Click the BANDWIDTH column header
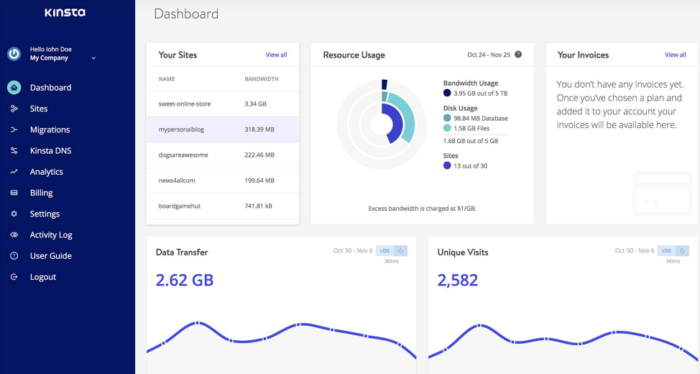This screenshot has width=700, height=374. 261,79
